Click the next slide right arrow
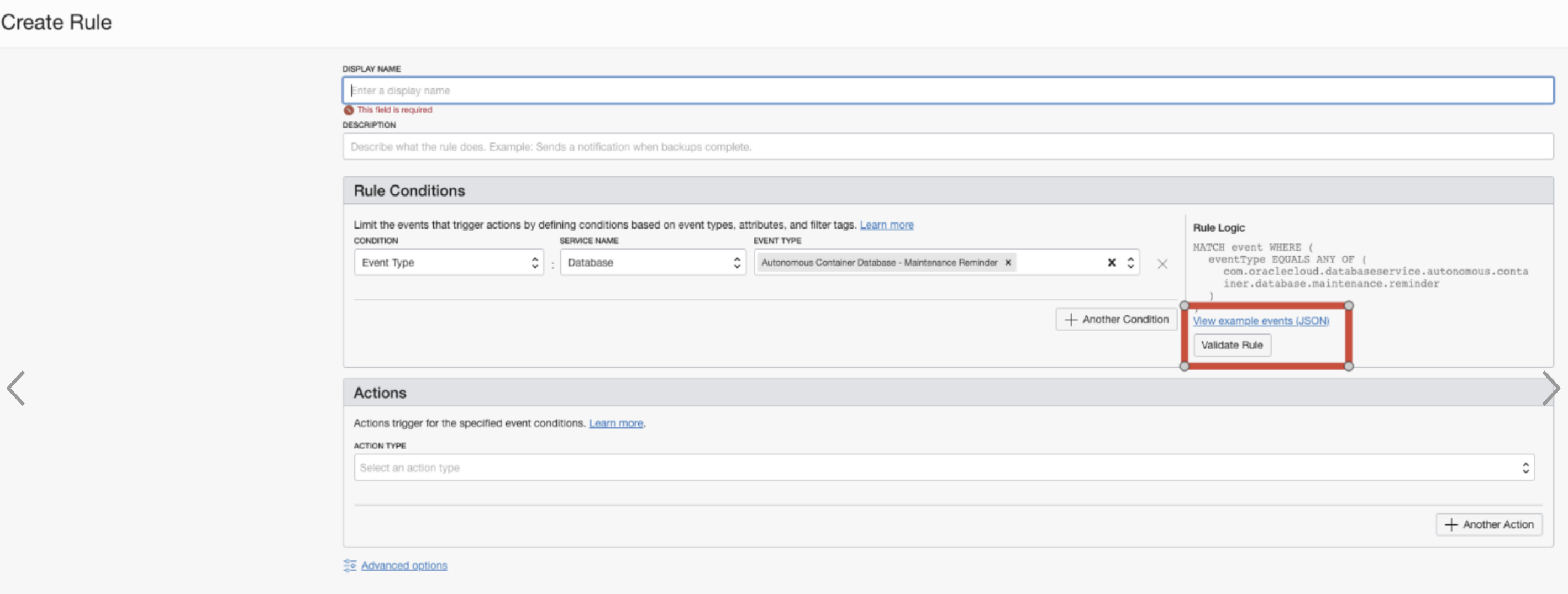Viewport: 1568px width, 594px height. click(1550, 388)
